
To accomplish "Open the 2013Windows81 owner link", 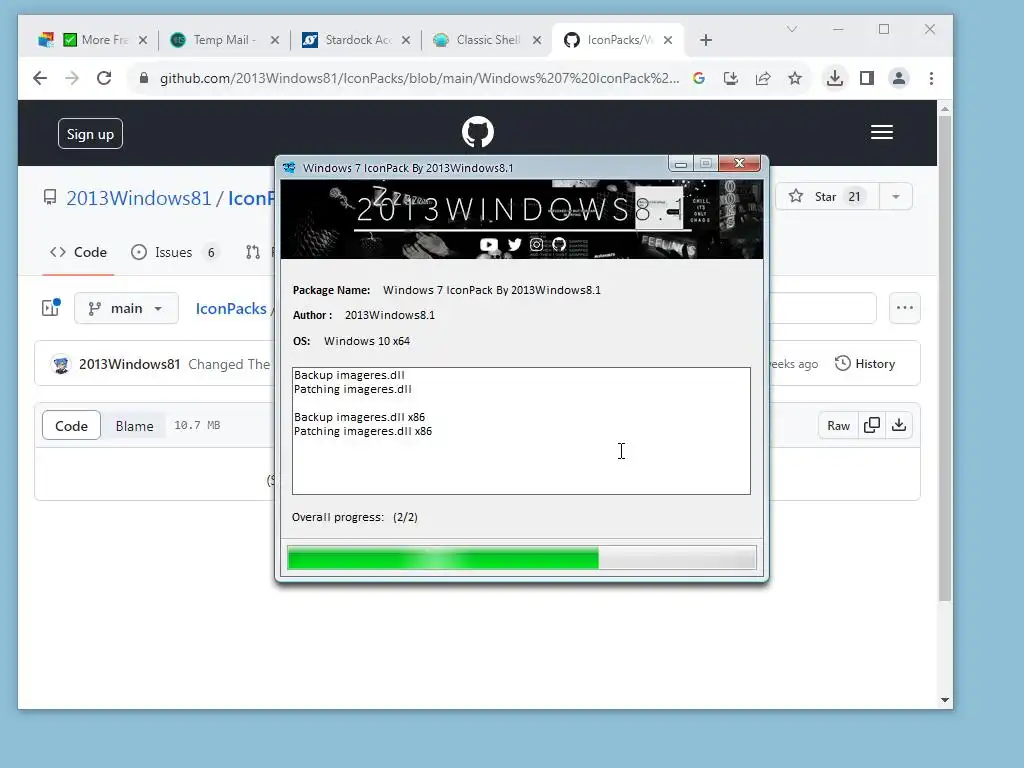I will click(138, 198).
